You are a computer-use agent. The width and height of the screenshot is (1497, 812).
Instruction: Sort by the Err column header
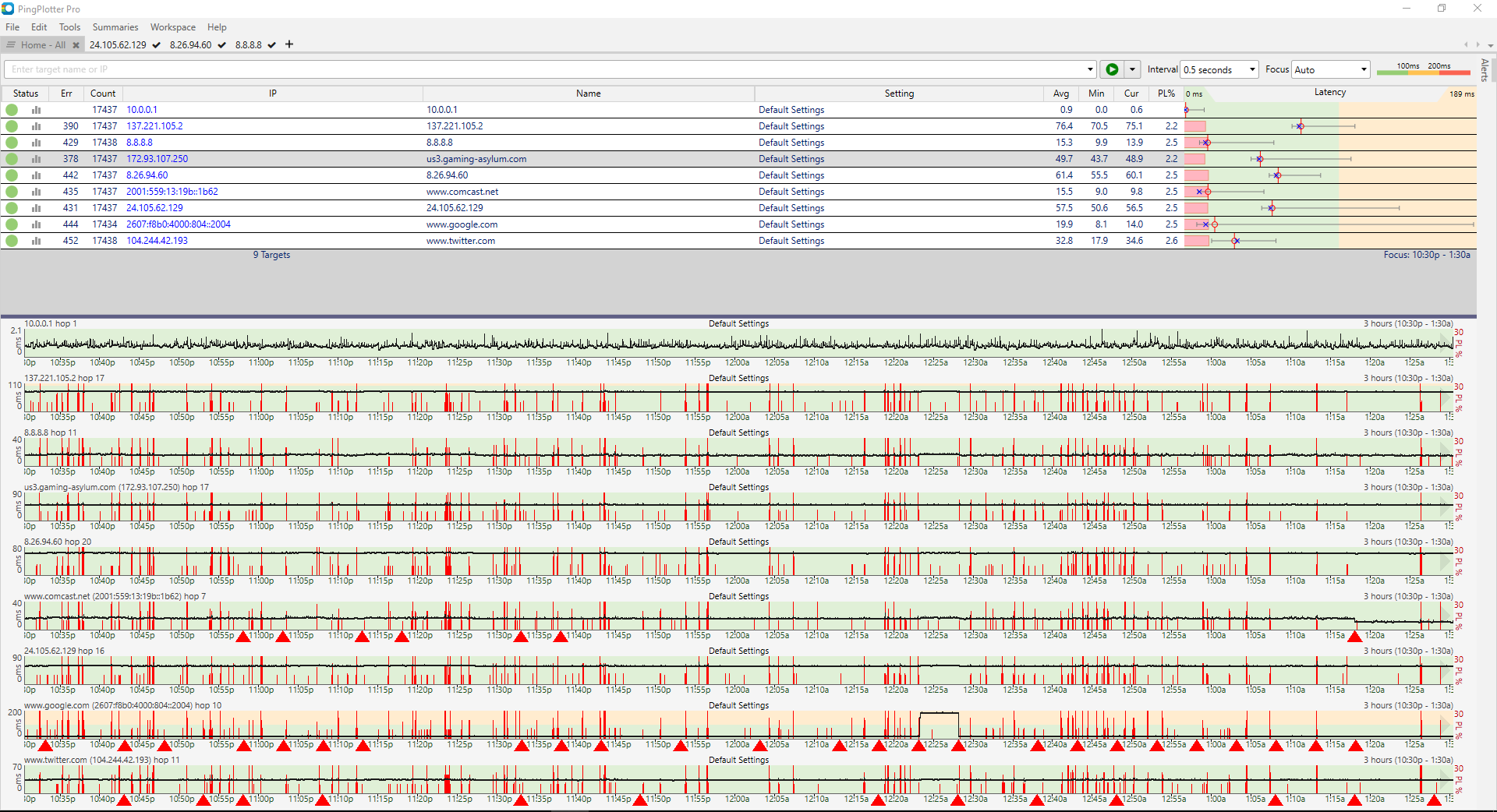66,94
